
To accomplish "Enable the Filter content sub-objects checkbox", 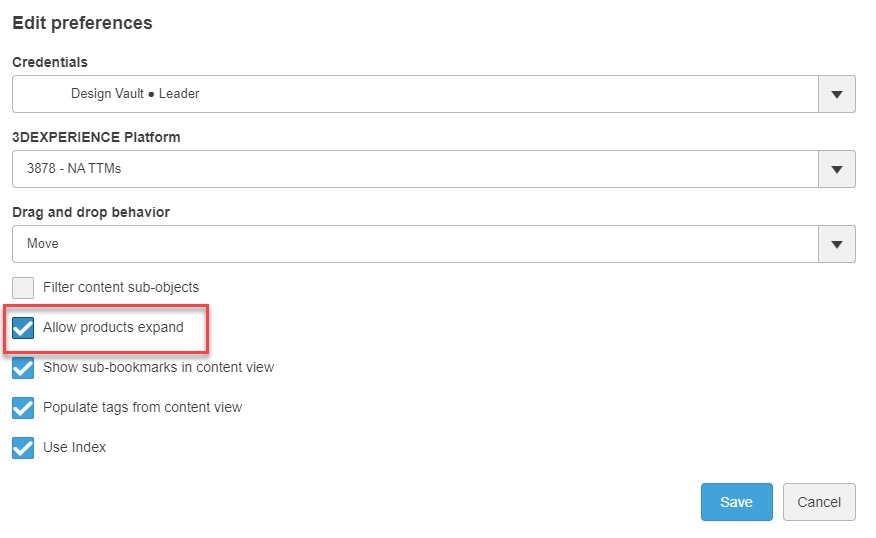I will pos(23,288).
